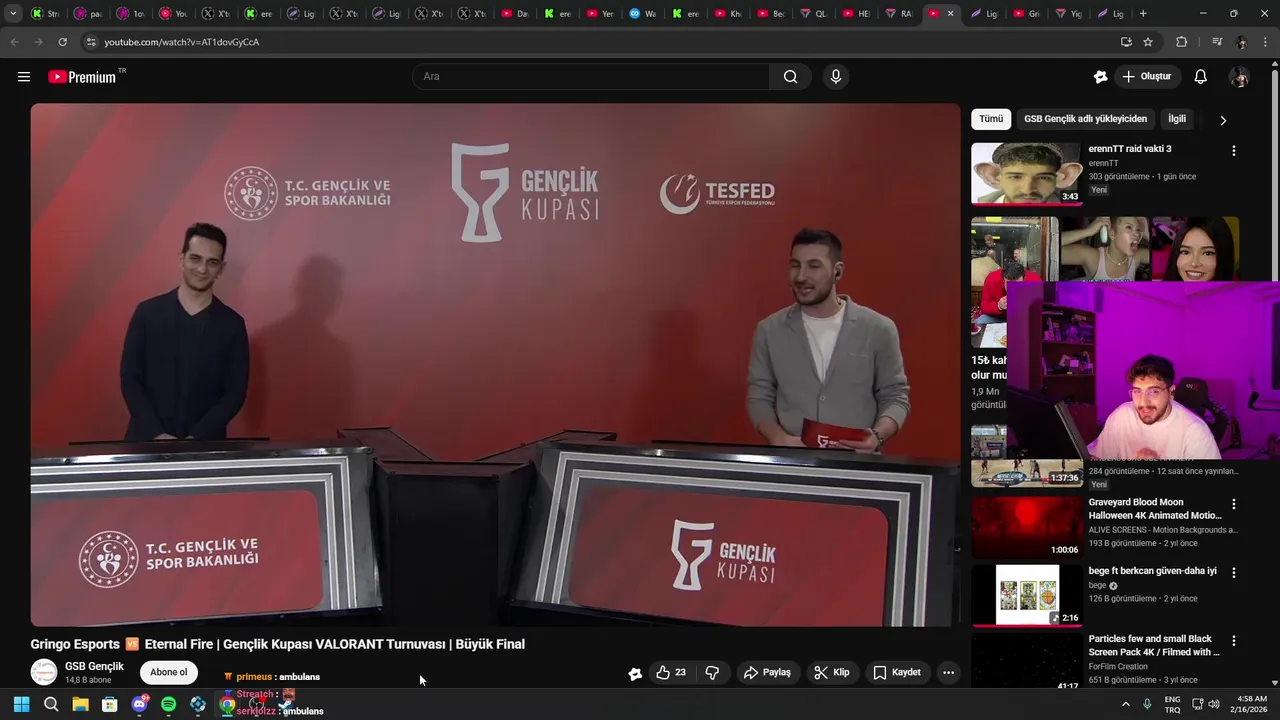Click the search magnifier button
Screen dimensions: 1280x720
(790, 77)
